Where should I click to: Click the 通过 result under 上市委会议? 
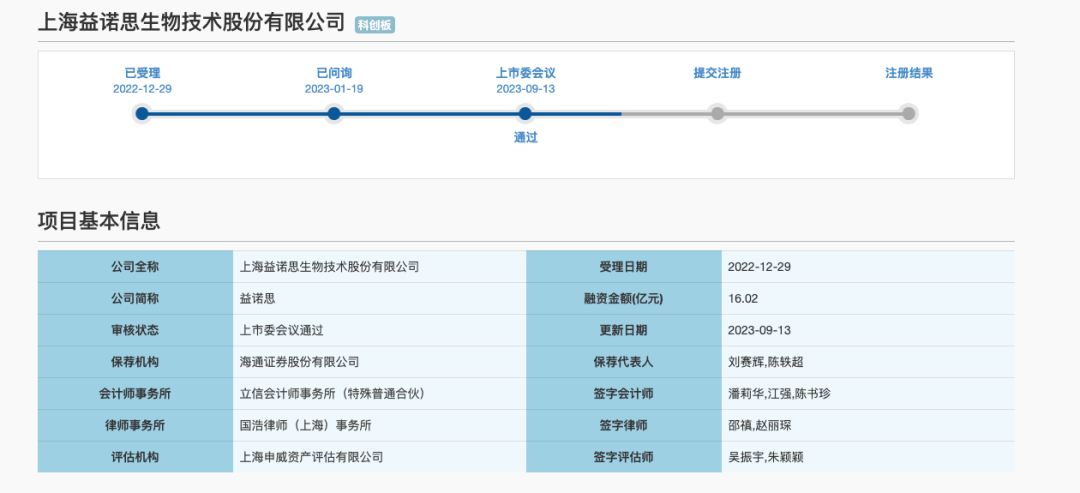(x=525, y=138)
